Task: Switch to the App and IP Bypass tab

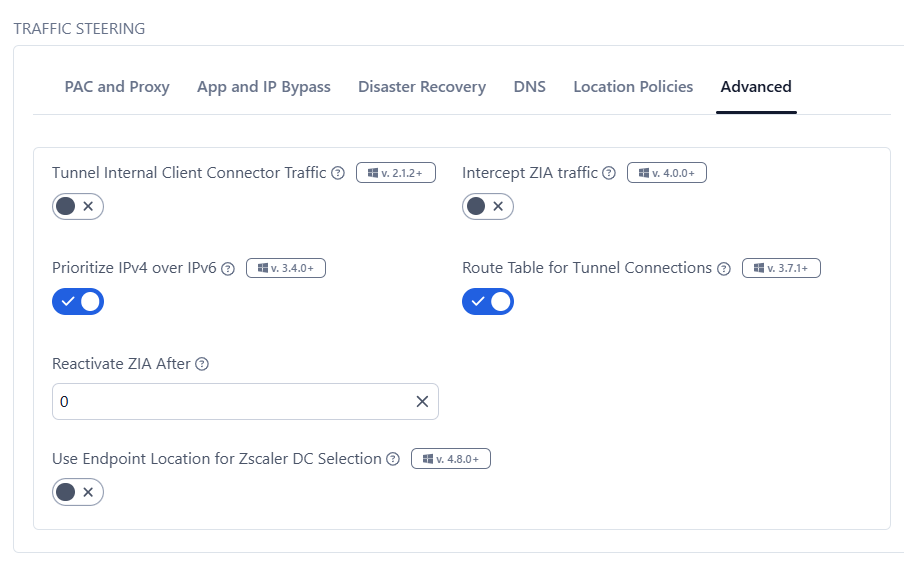Action: pyautogui.click(x=264, y=87)
